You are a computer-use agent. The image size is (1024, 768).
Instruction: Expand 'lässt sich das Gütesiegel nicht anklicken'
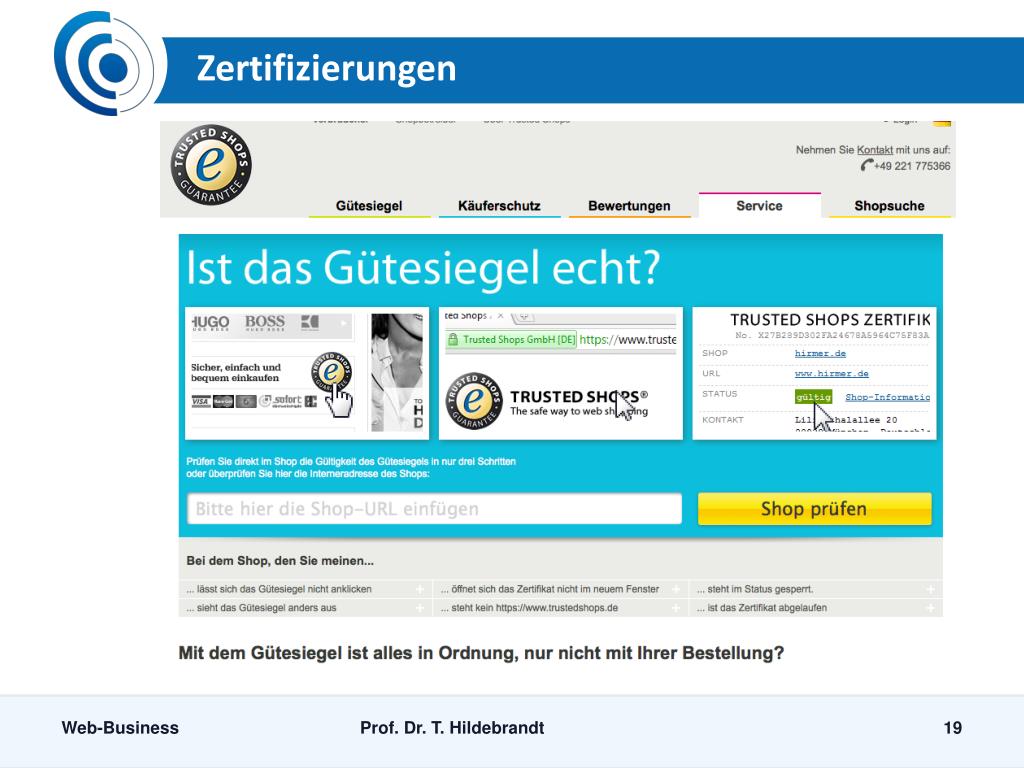point(303,589)
